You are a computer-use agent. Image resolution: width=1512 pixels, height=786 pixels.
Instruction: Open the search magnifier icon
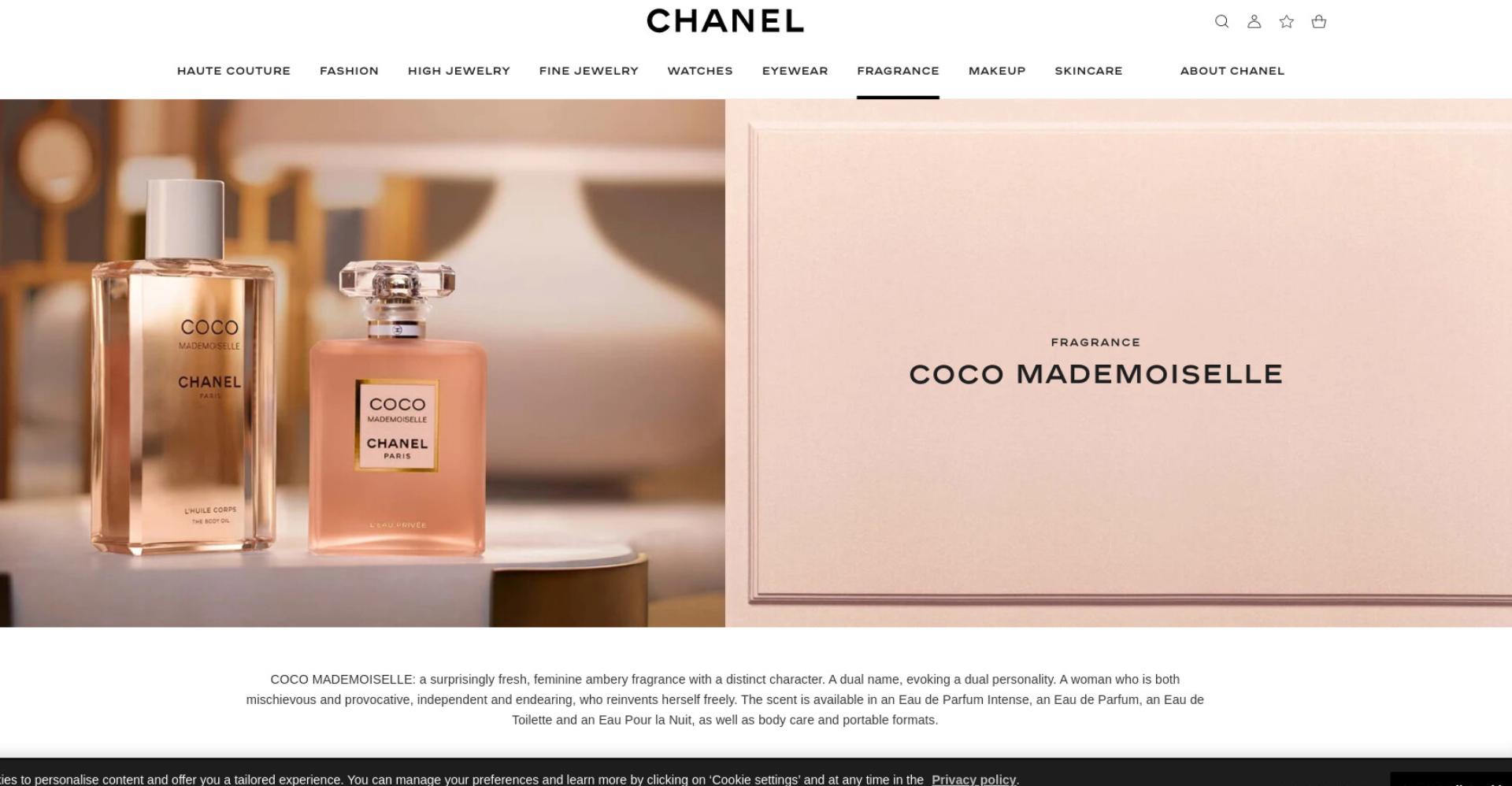point(1221,22)
